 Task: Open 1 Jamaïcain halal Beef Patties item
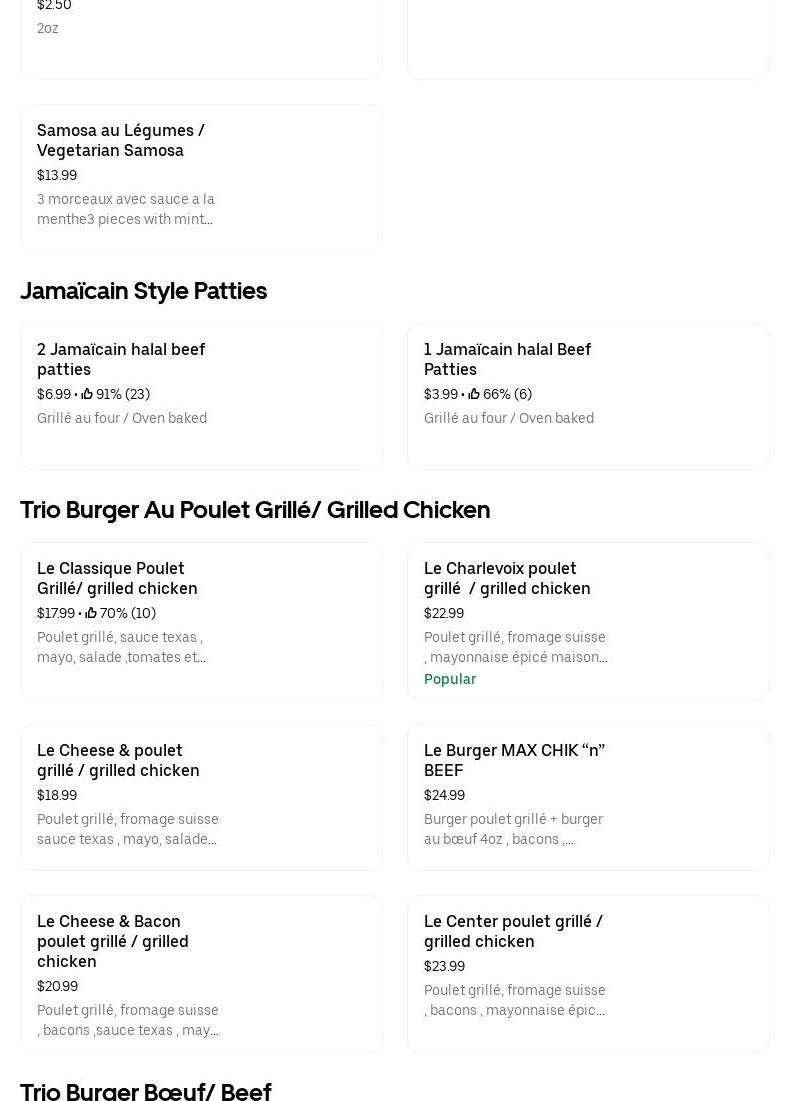coord(588,396)
